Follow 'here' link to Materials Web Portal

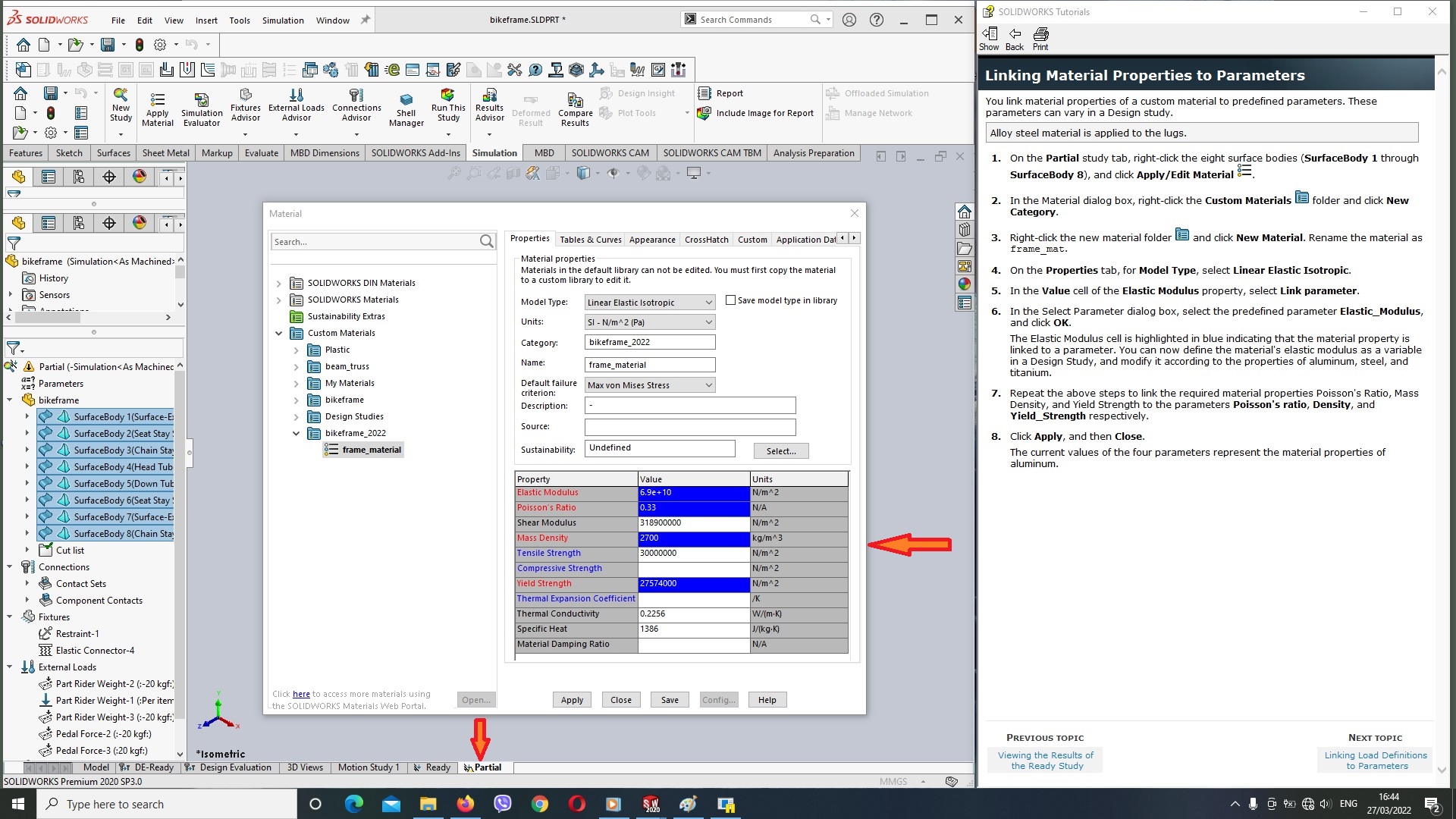tap(301, 694)
